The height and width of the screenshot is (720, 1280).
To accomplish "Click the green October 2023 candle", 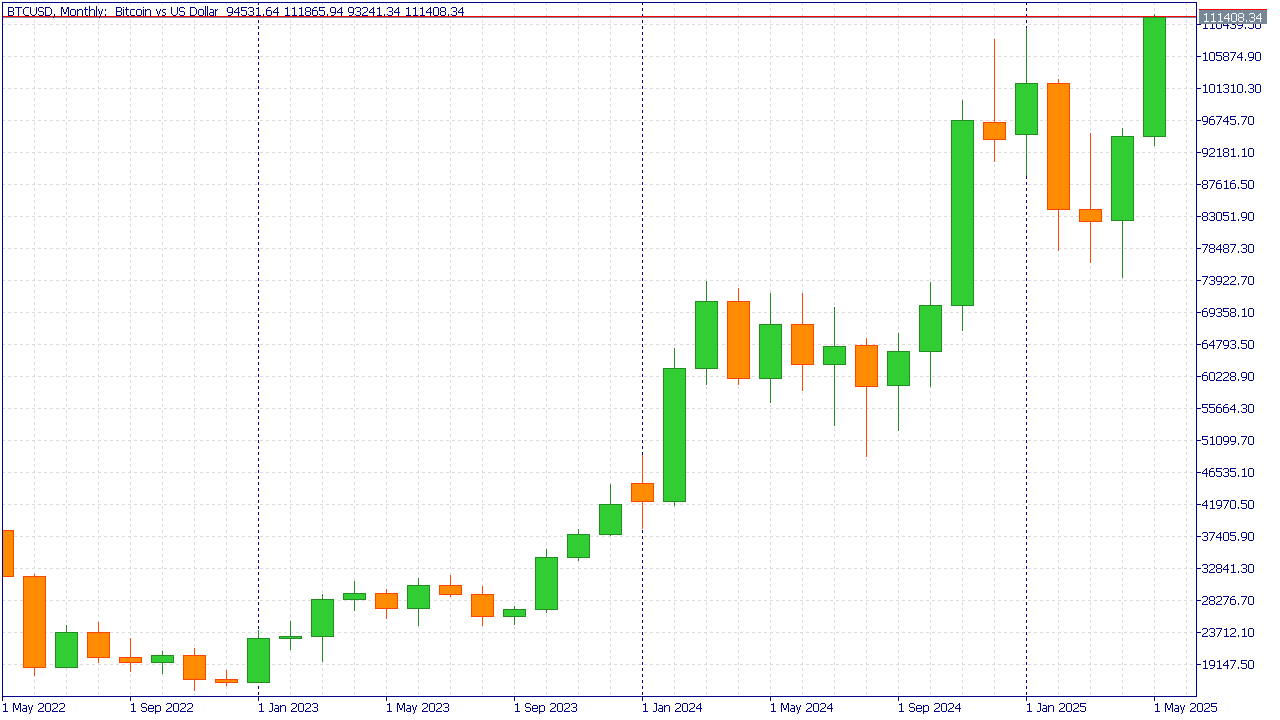I will click(546, 583).
